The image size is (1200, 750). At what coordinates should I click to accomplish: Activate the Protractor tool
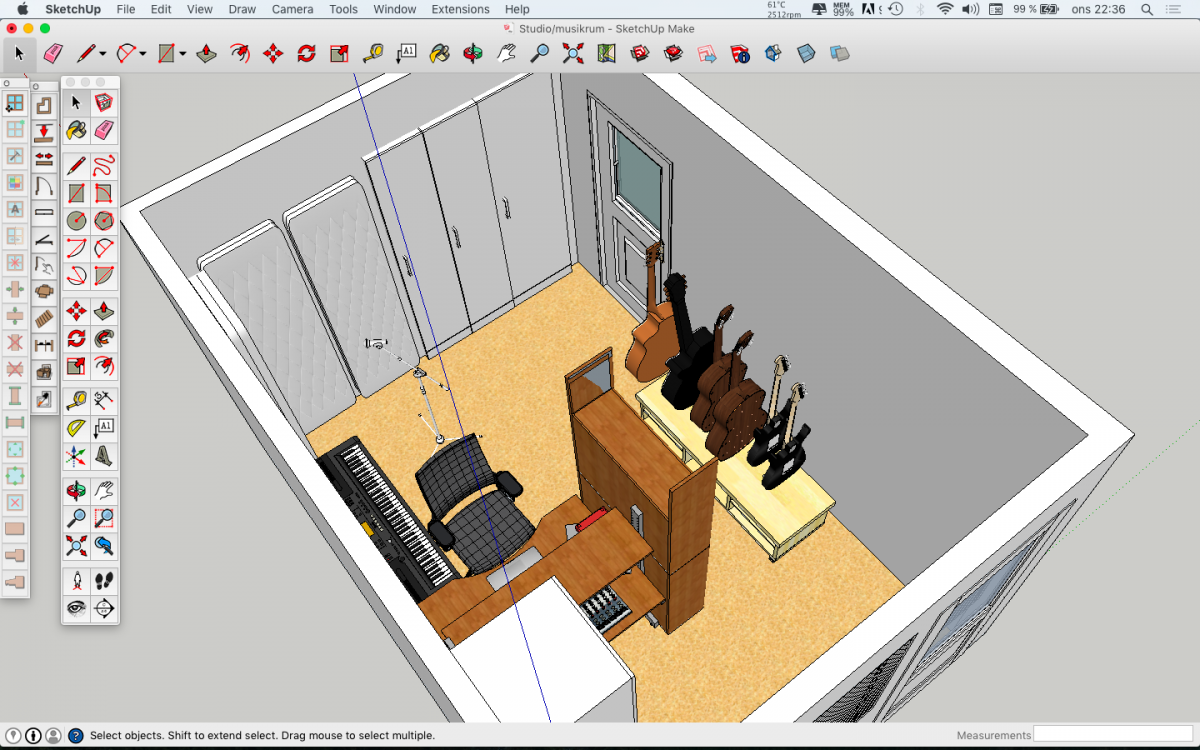(76, 429)
